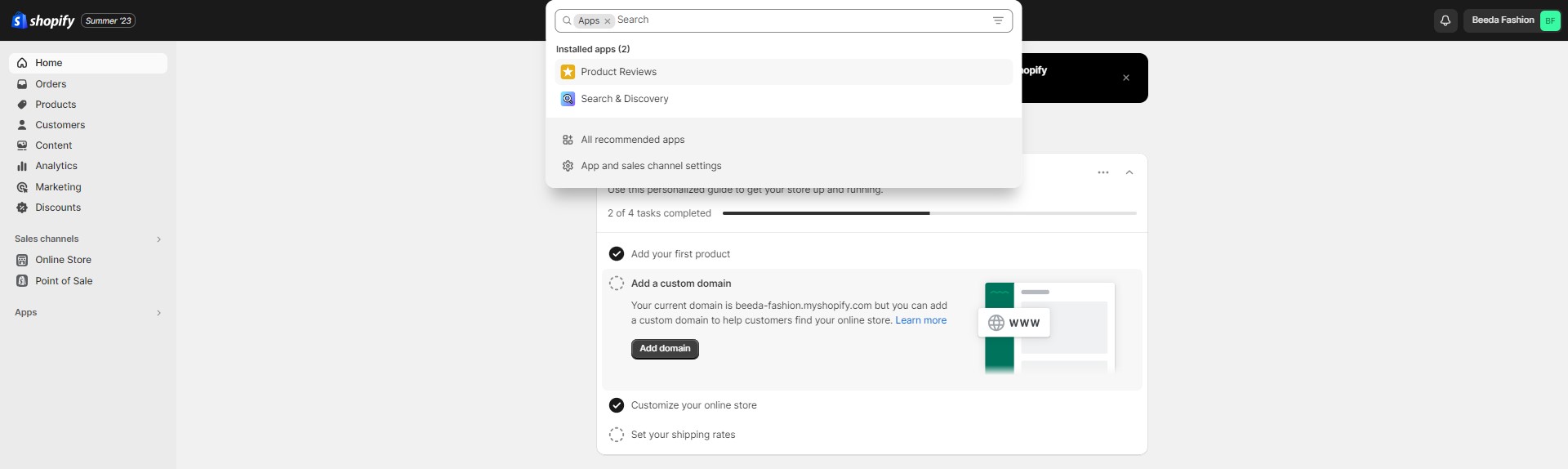Expand the Set your shipping rates task
The width and height of the screenshot is (1568, 469).
683,435
